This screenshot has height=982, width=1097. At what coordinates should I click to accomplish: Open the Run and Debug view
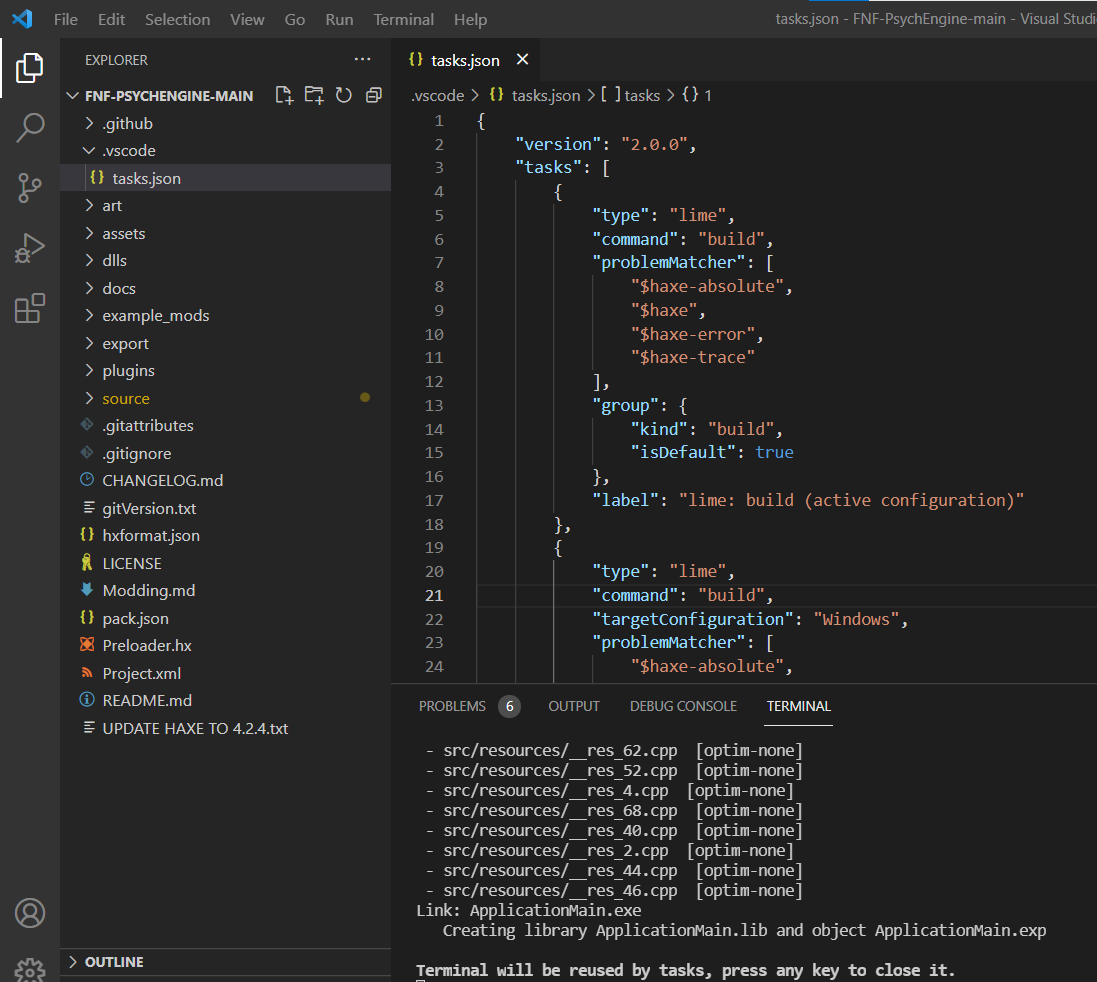30,248
